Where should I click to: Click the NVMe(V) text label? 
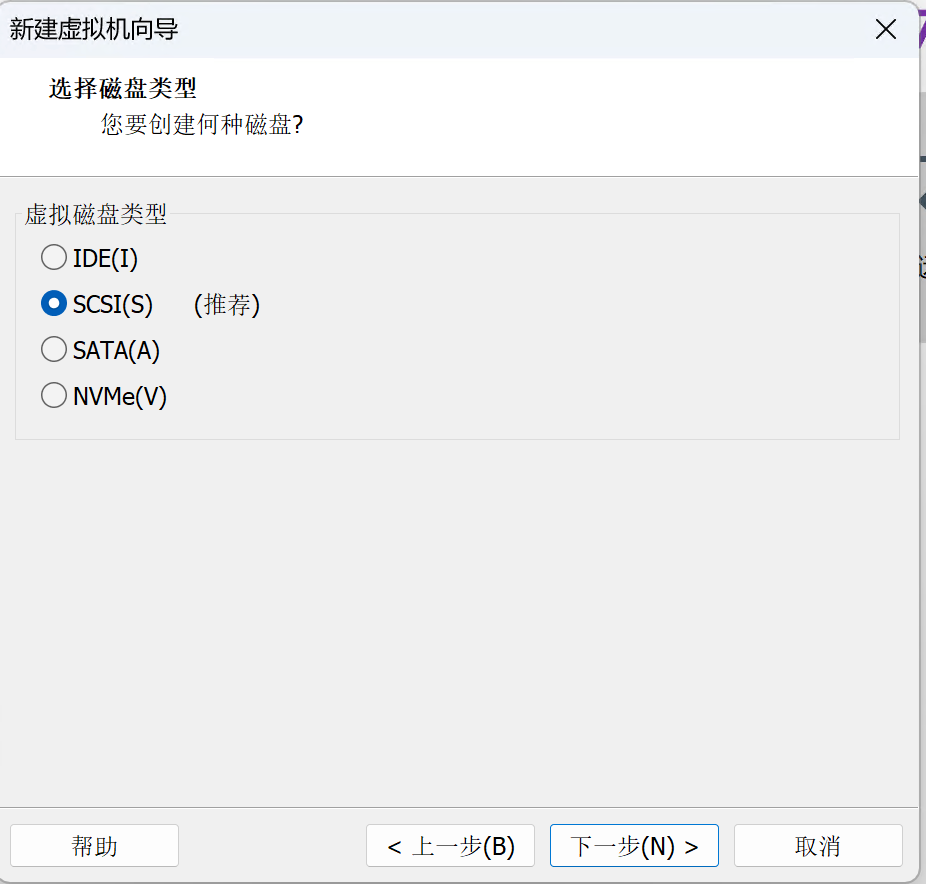pos(120,396)
